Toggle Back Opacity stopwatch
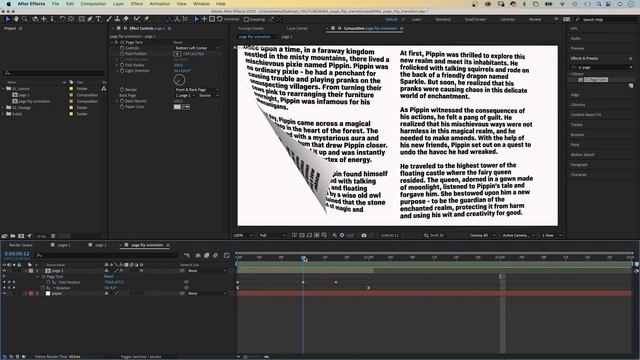Screen dimensions: 640x360 pos(122,101)
